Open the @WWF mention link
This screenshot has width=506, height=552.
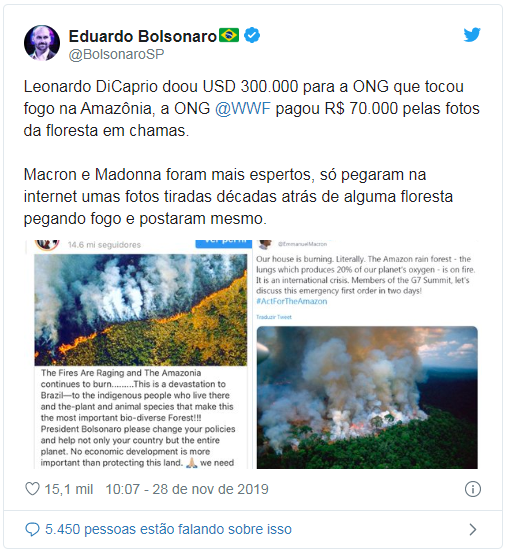[x=243, y=108]
